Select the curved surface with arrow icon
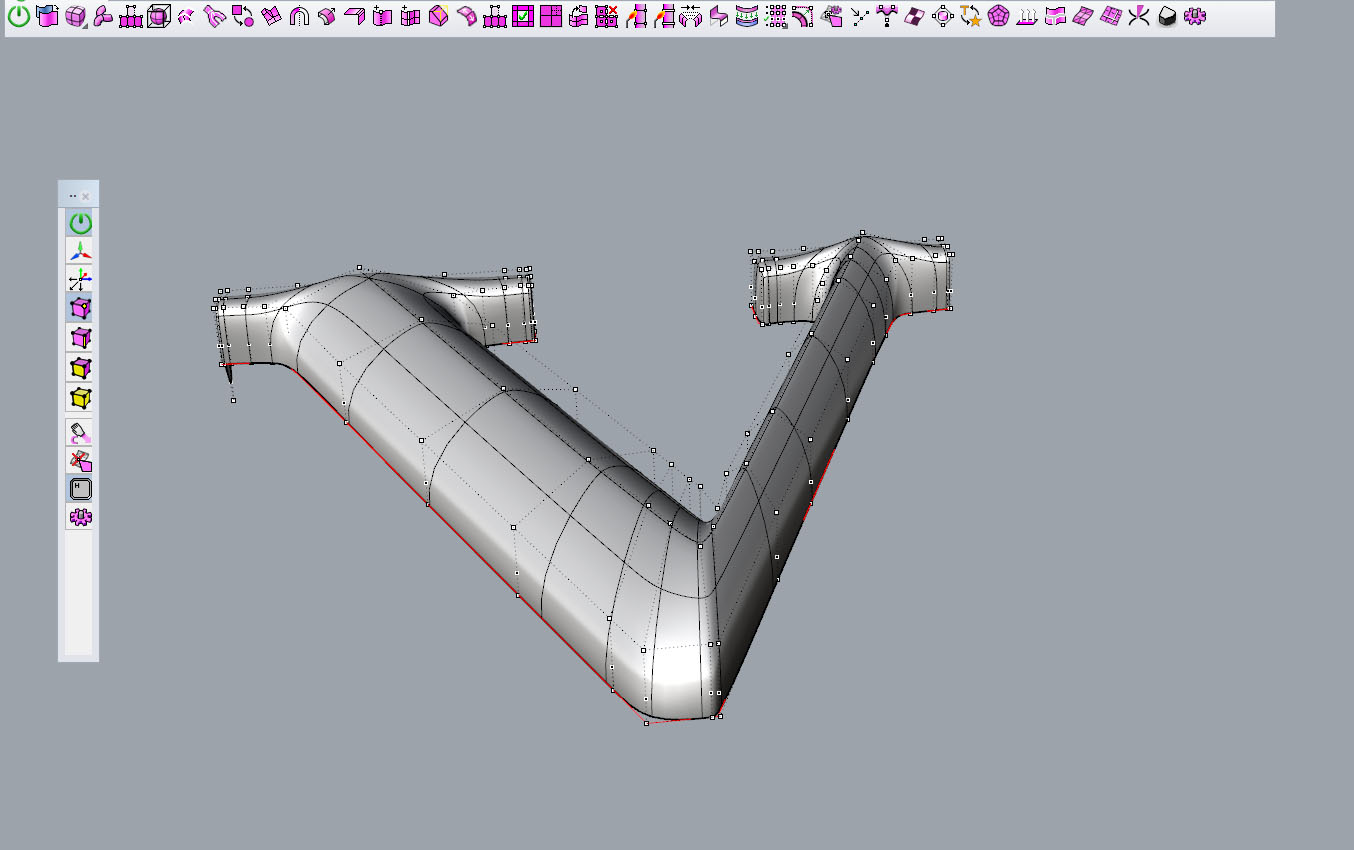Viewport: 1354px width, 850px height. [x=327, y=16]
